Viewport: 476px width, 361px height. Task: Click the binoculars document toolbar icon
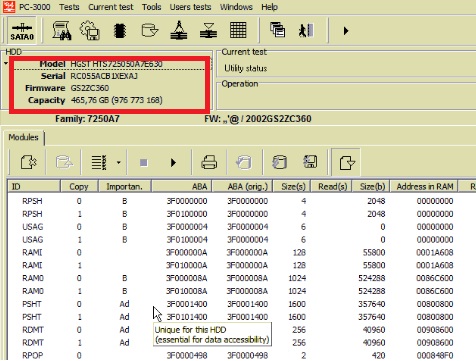click(x=62, y=31)
